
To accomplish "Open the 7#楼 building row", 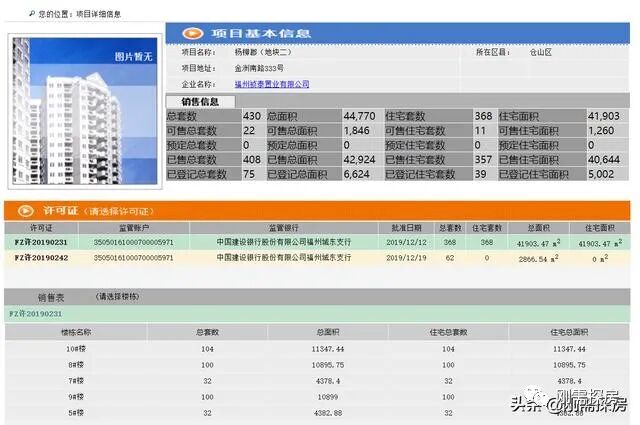I will pos(317,381).
